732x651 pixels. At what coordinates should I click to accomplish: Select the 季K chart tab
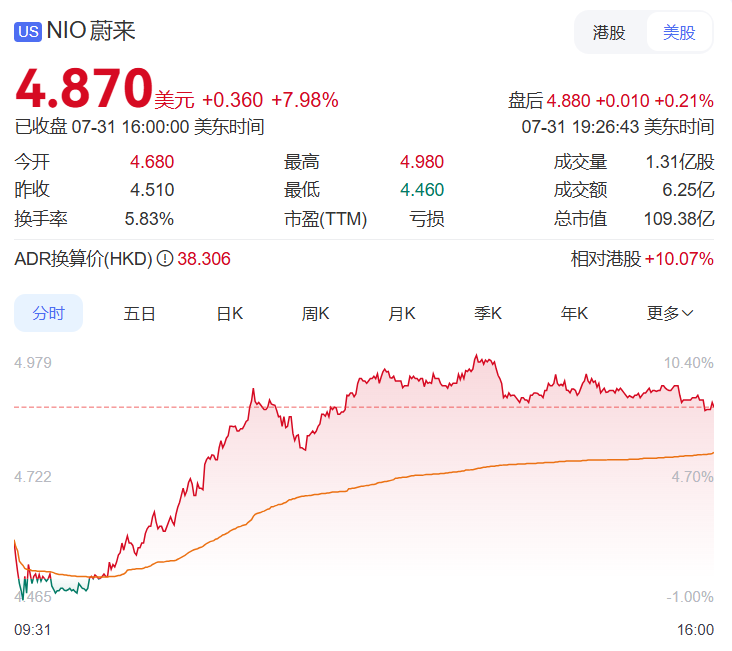(x=488, y=313)
